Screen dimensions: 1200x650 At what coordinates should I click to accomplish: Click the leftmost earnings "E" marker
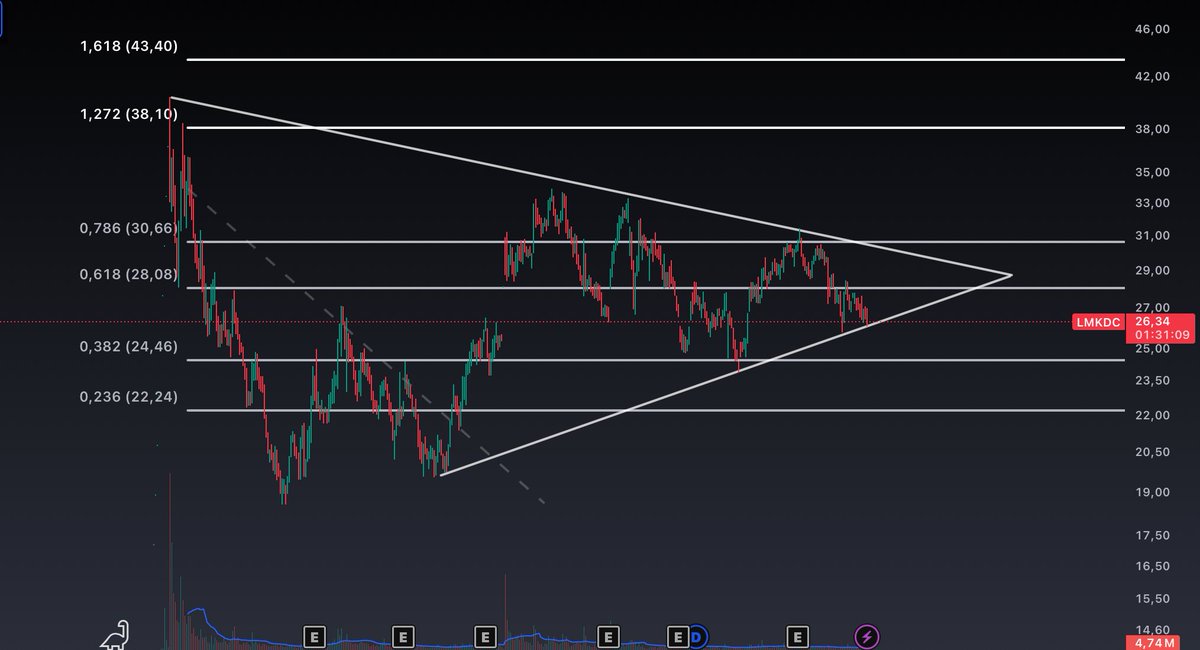pyautogui.click(x=314, y=635)
